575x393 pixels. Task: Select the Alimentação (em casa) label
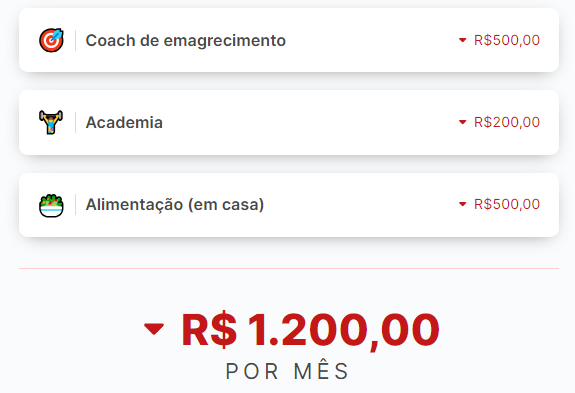pyautogui.click(x=175, y=205)
